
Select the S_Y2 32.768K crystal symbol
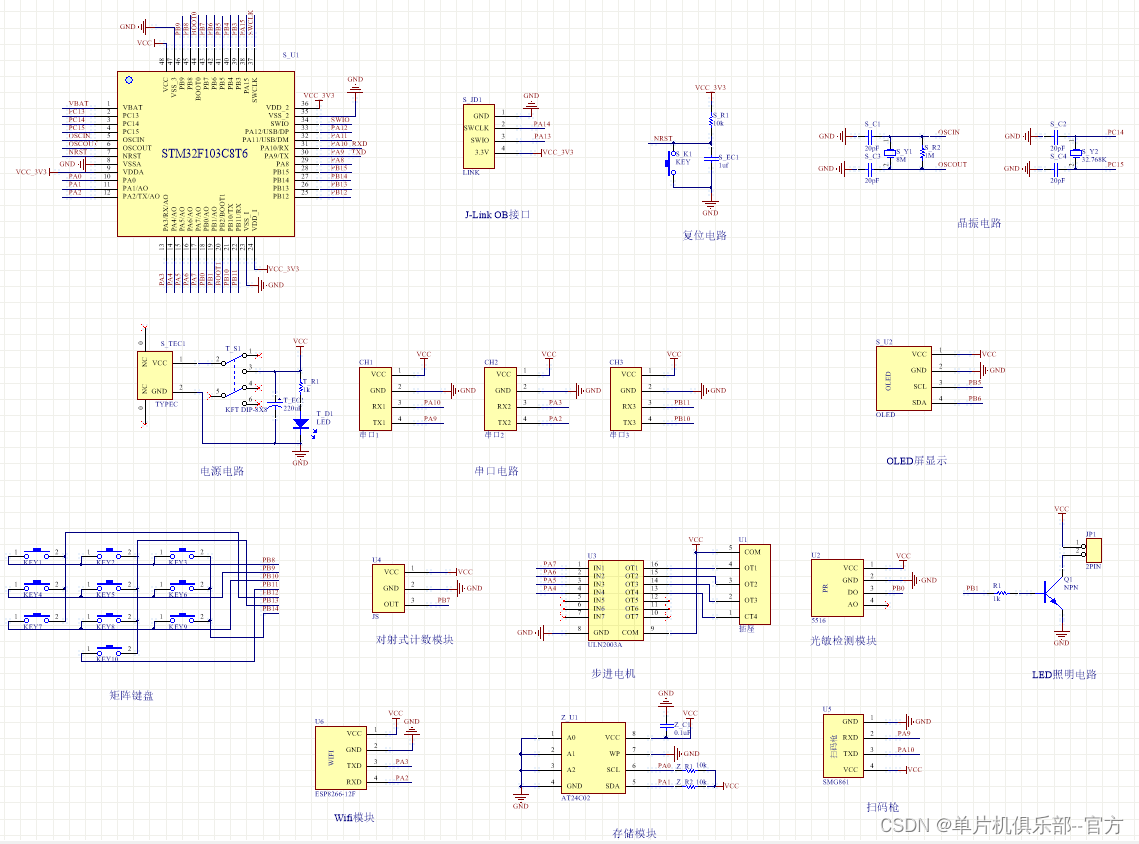(x=1076, y=153)
